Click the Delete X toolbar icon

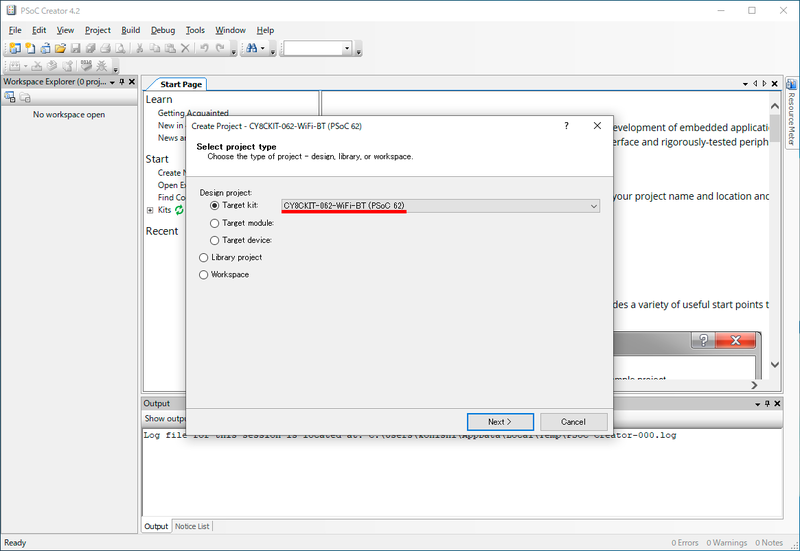point(185,48)
